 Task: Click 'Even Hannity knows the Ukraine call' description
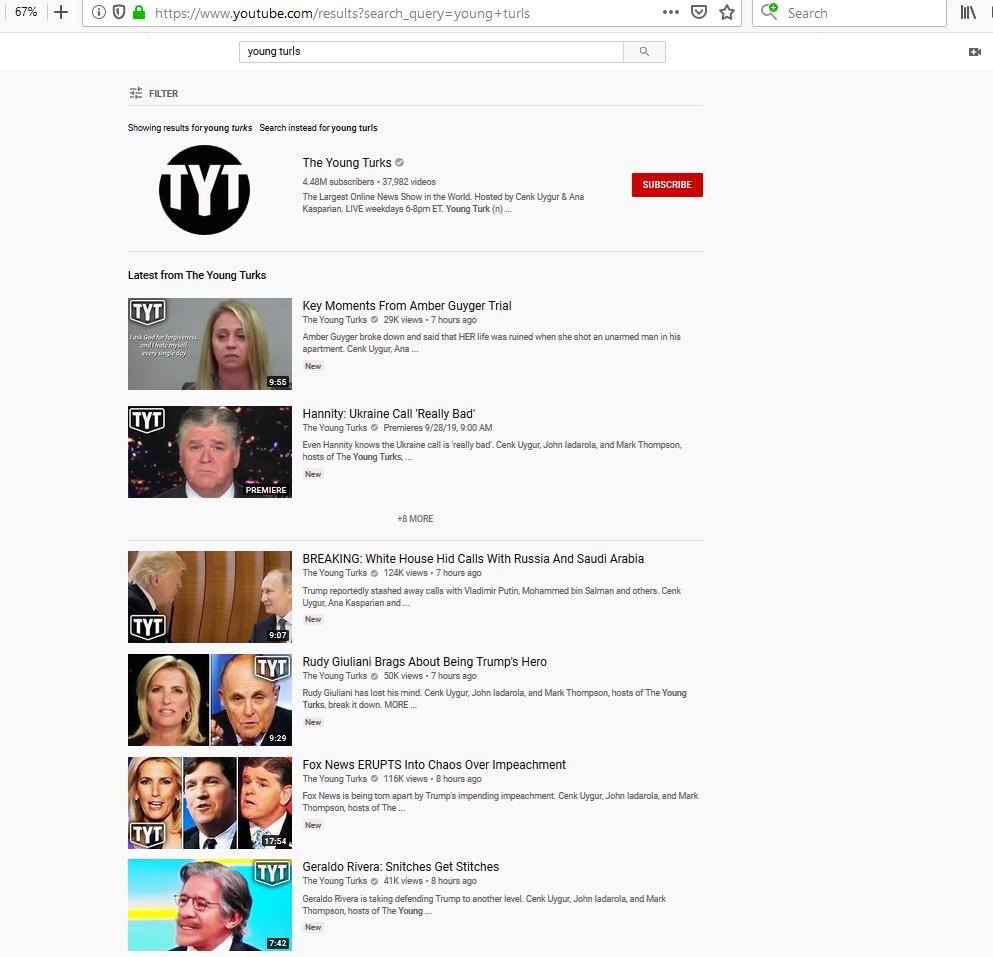point(491,451)
